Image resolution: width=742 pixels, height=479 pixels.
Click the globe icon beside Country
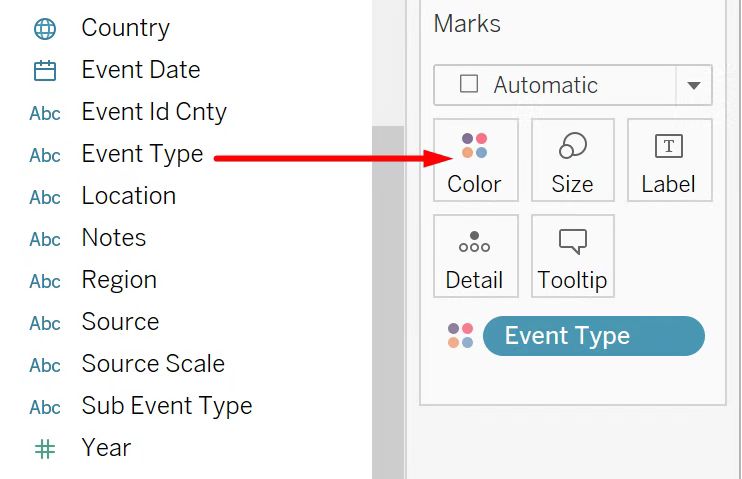pos(45,29)
